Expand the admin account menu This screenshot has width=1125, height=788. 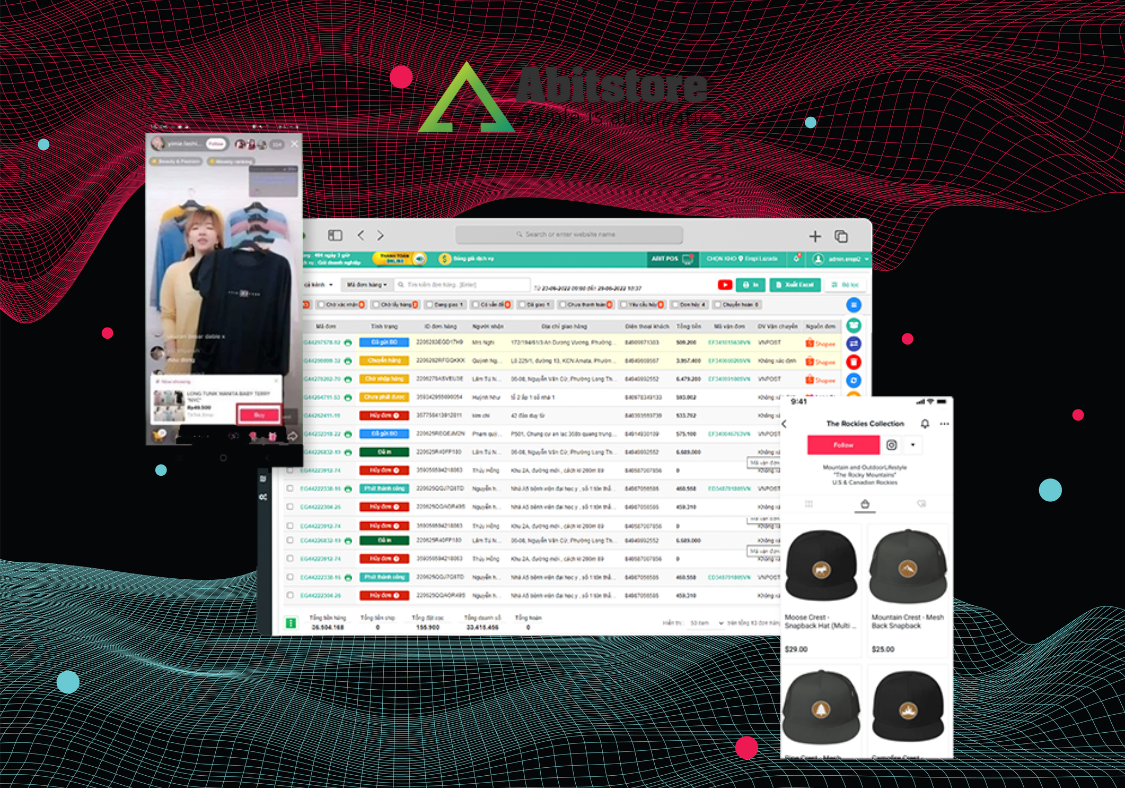pyautogui.click(x=840, y=258)
